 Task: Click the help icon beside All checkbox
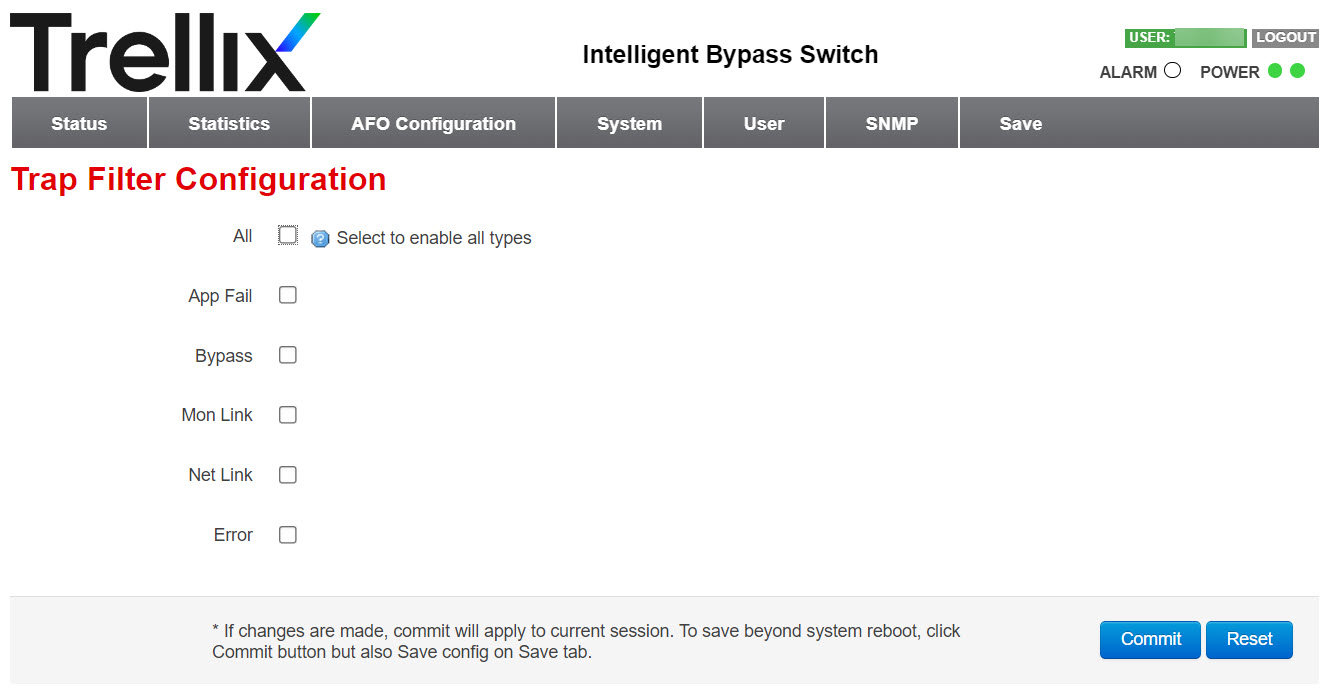click(320, 238)
